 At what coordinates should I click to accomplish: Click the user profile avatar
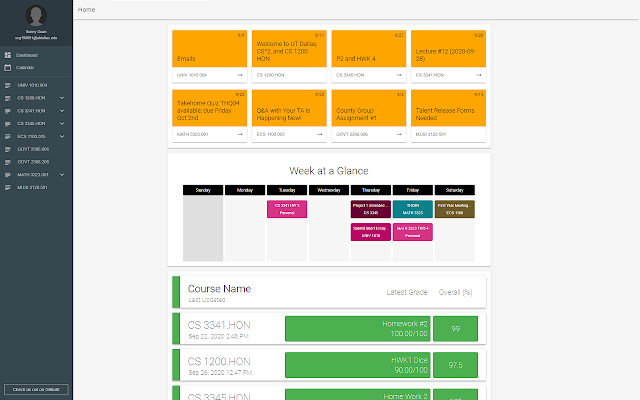click(x=36, y=16)
